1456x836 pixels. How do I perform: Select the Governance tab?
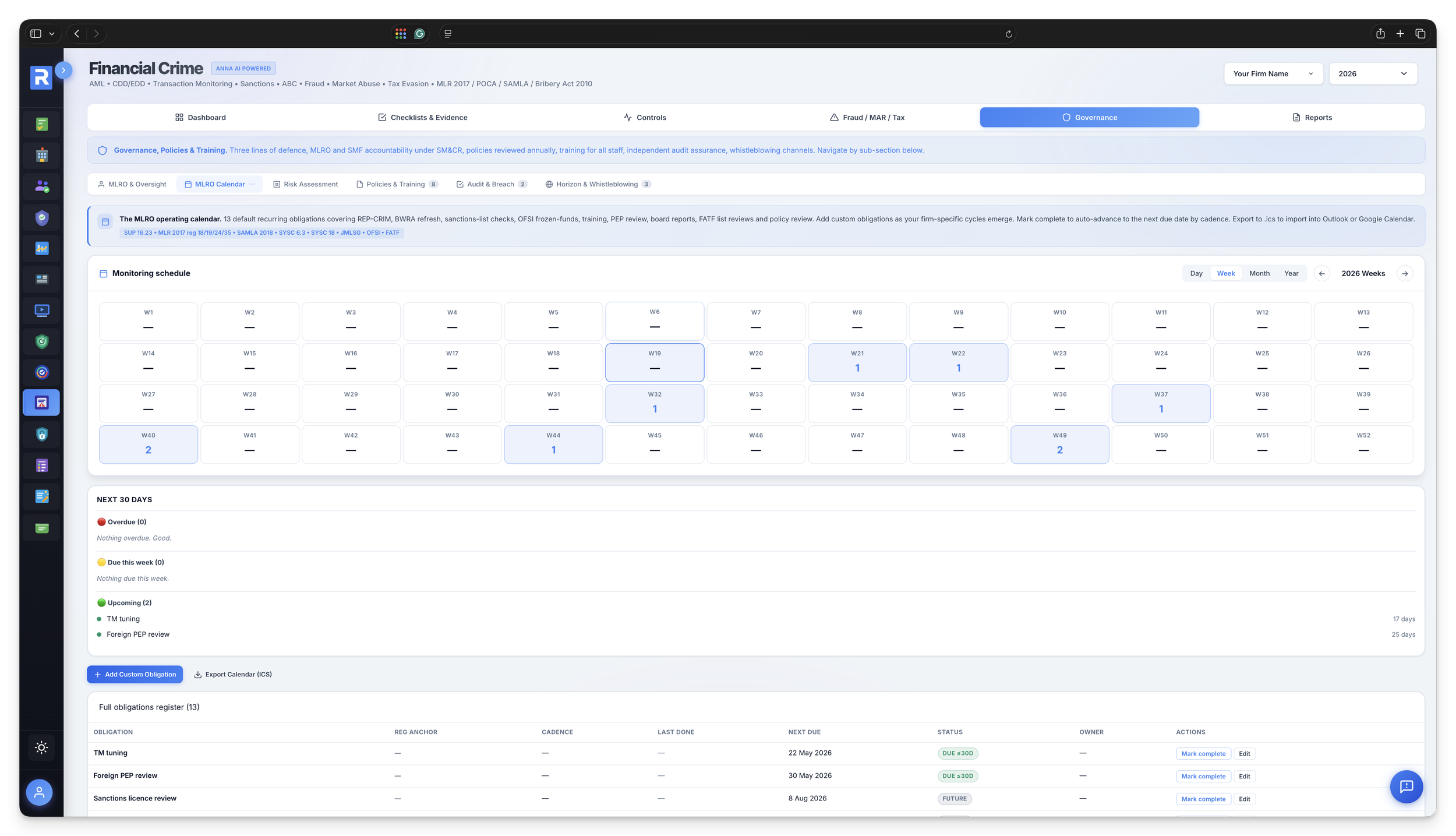pos(1089,117)
